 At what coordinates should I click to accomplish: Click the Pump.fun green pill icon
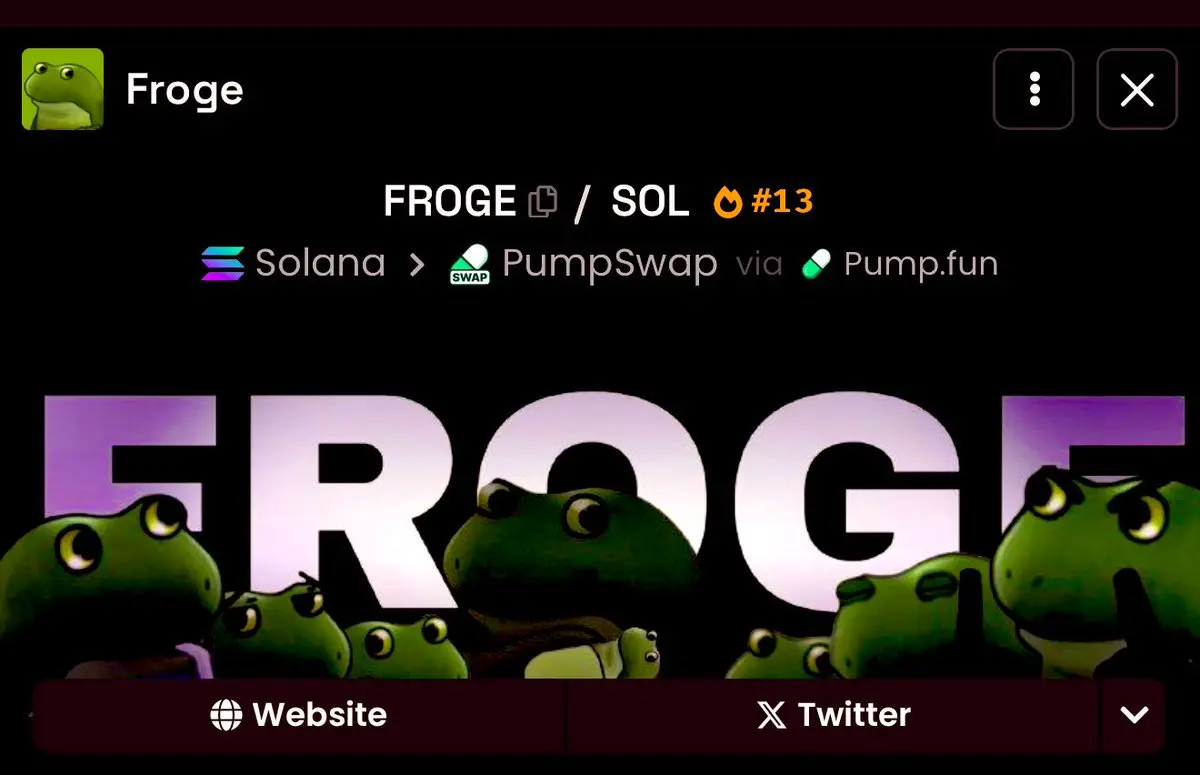coord(817,265)
